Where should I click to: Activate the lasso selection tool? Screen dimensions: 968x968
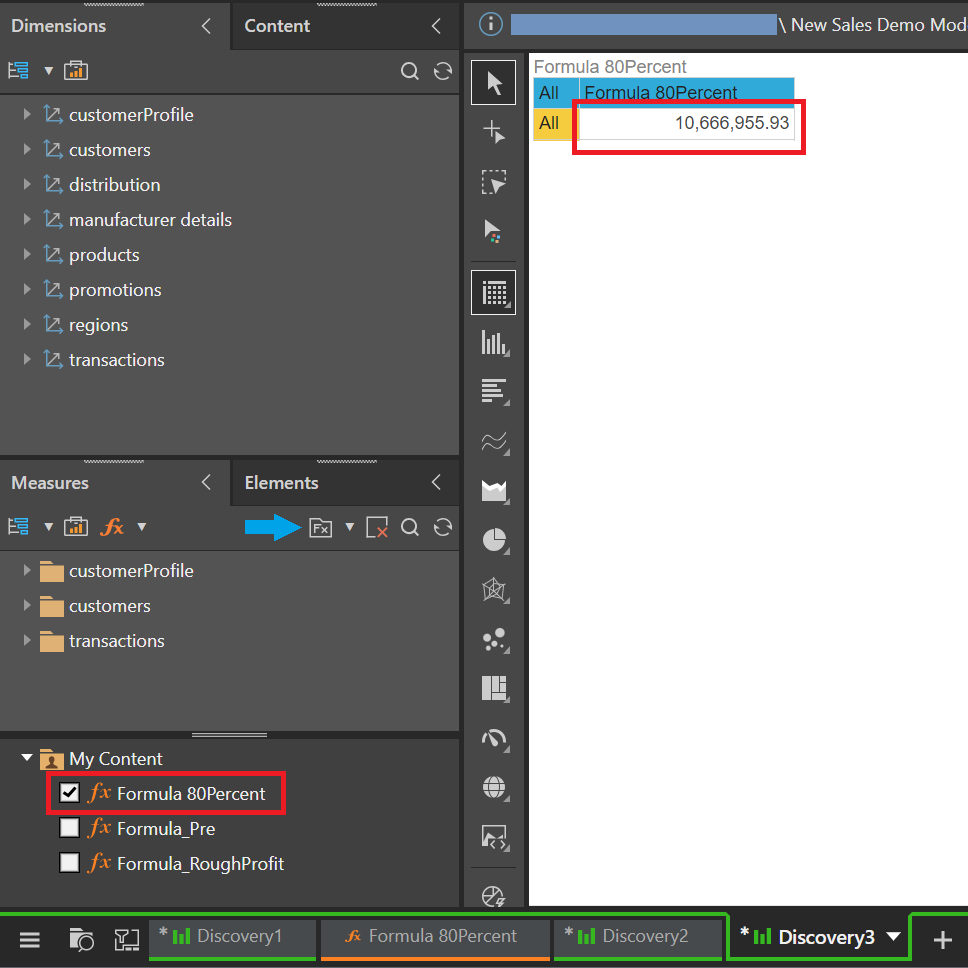[x=493, y=182]
